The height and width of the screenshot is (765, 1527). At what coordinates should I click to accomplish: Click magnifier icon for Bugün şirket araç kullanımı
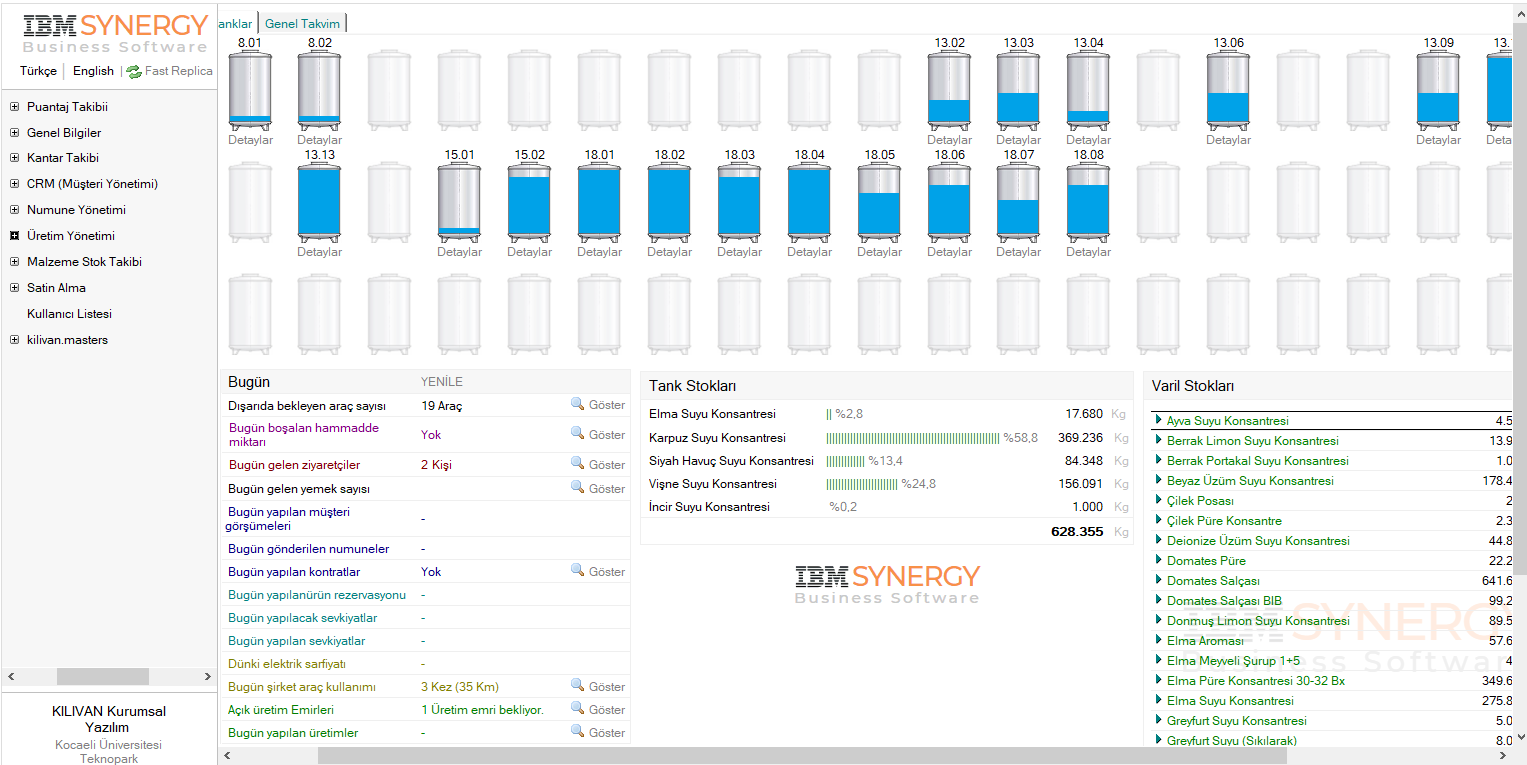click(x=578, y=685)
